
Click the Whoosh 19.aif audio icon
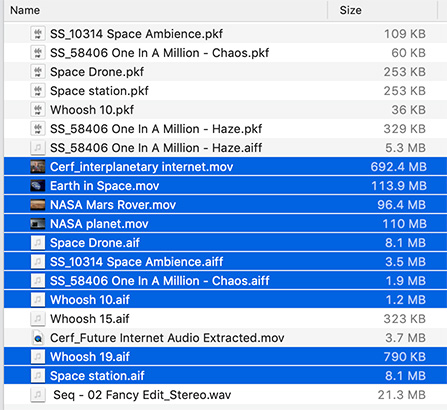[38, 357]
